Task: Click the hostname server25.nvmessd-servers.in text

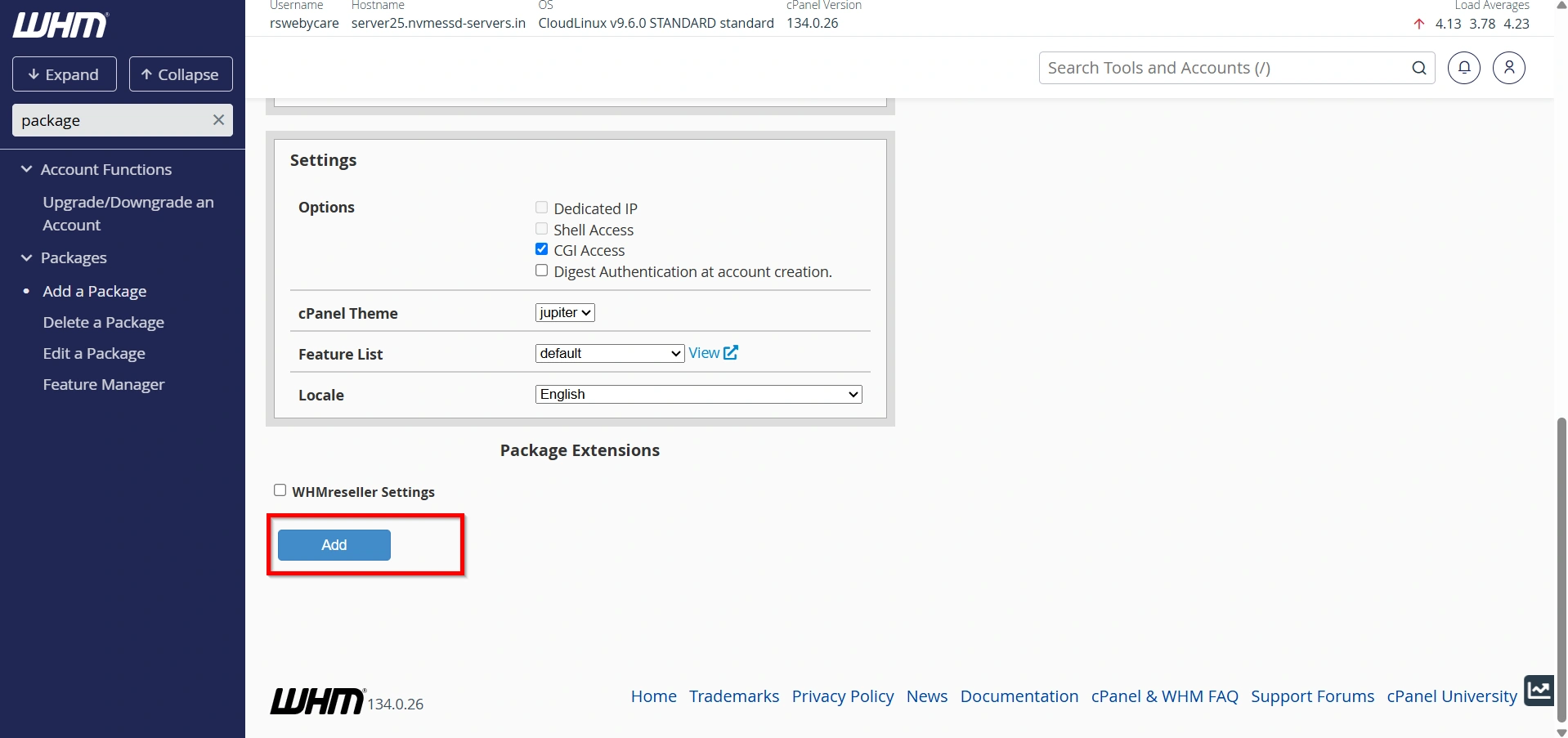Action: (x=438, y=23)
